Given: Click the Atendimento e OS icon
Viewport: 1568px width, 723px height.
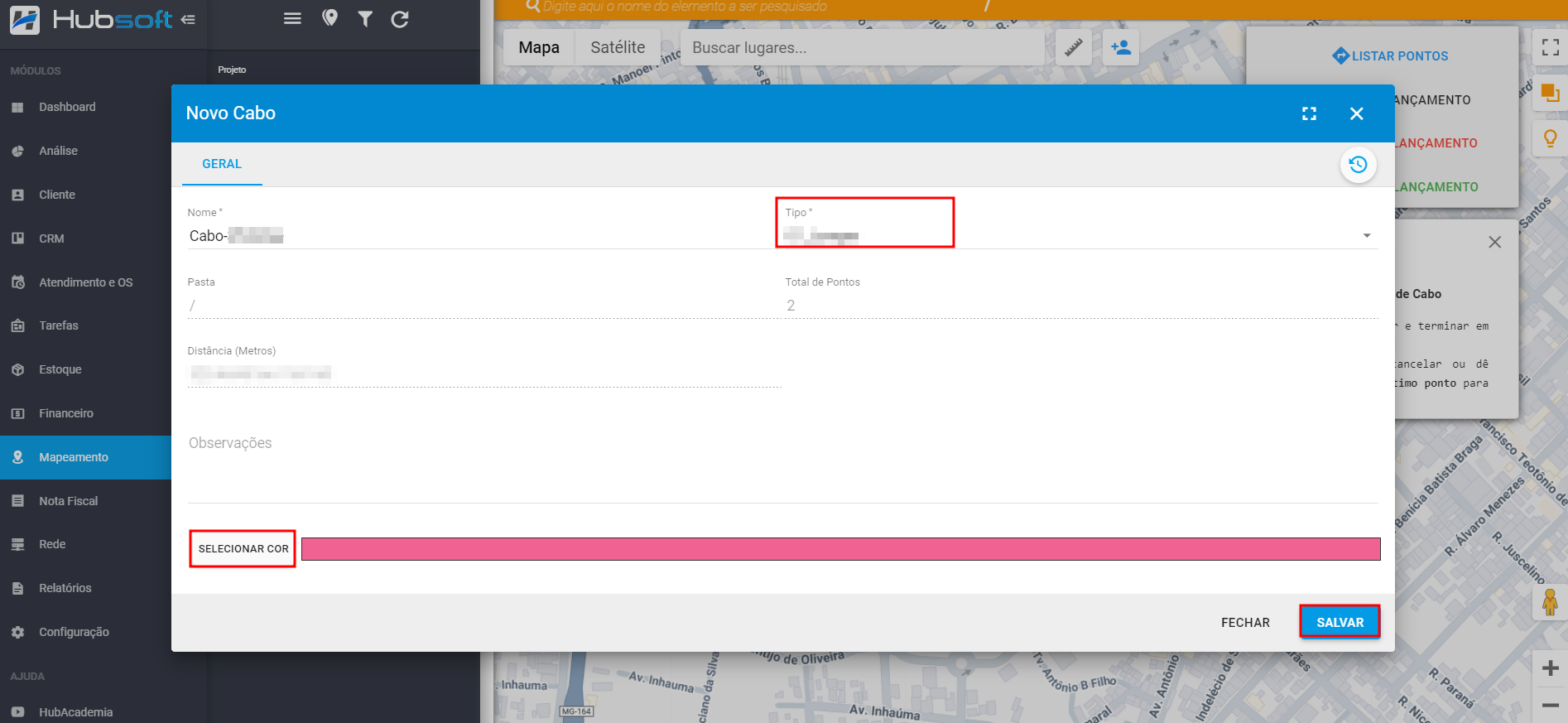Looking at the screenshot, I should pyautogui.click(x=17, y=282).
